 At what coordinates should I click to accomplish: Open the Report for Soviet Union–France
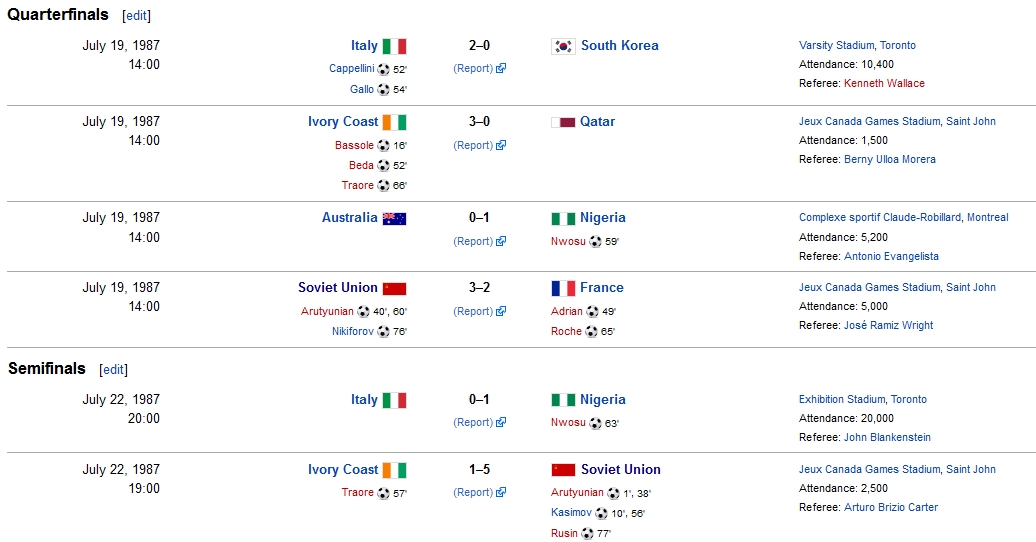pyautogui.click(x=473, y=311)
